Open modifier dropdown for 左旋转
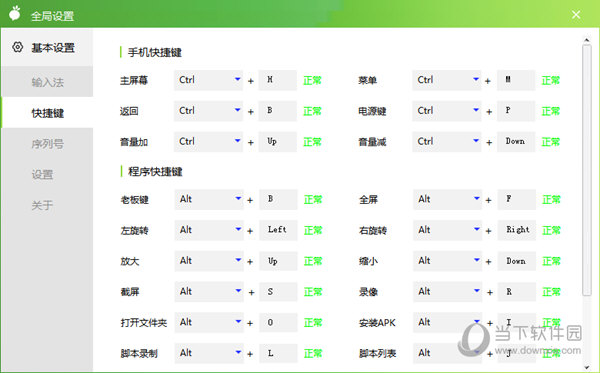Screen dimensions: 600x373 click(209, 230)
